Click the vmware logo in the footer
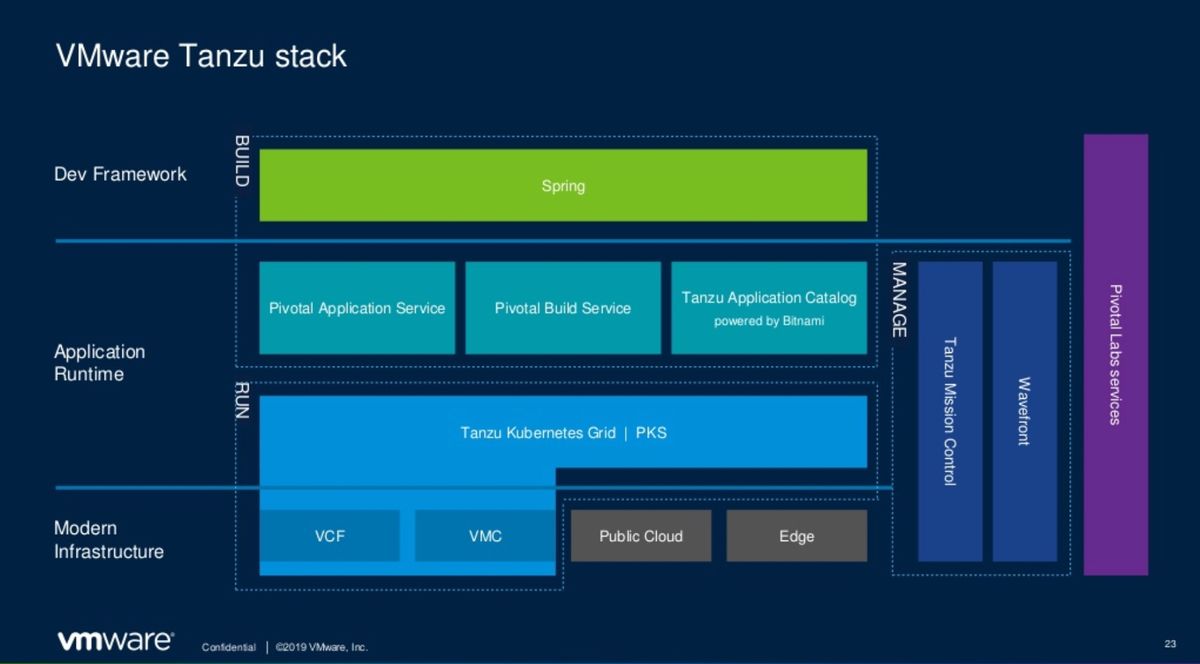The image size is (1200, 664). click(115, 641)
